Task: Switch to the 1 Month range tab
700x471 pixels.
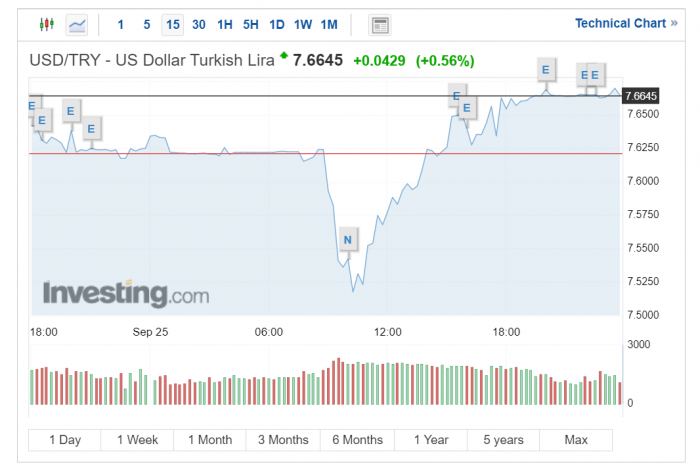Action: pos(210,440)
